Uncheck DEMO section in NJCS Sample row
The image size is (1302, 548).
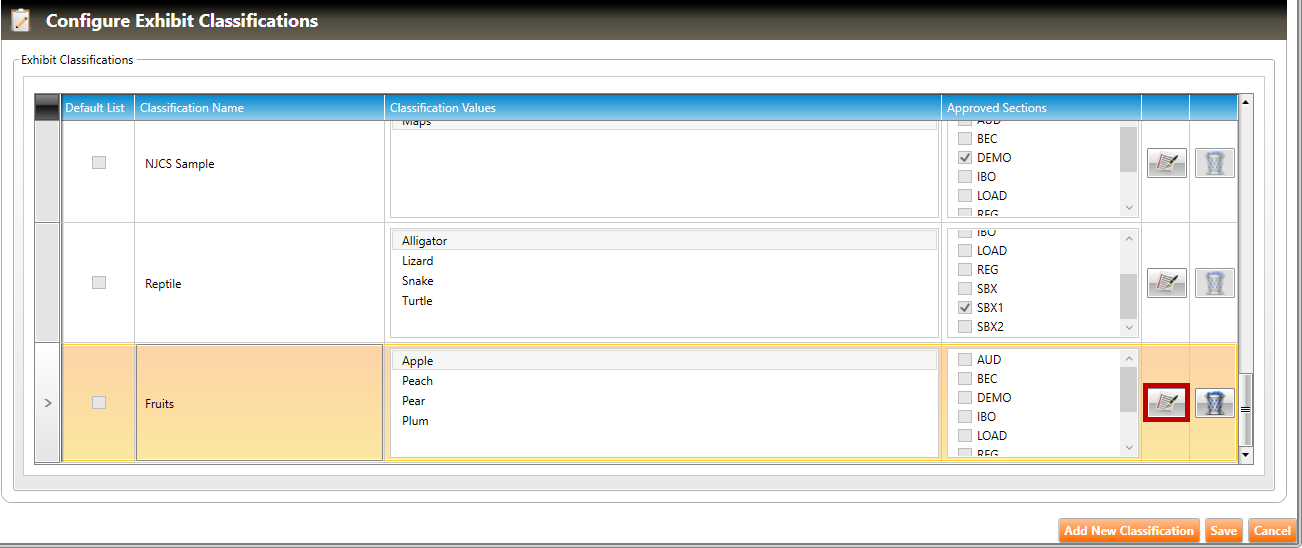(x=965, y=158)
